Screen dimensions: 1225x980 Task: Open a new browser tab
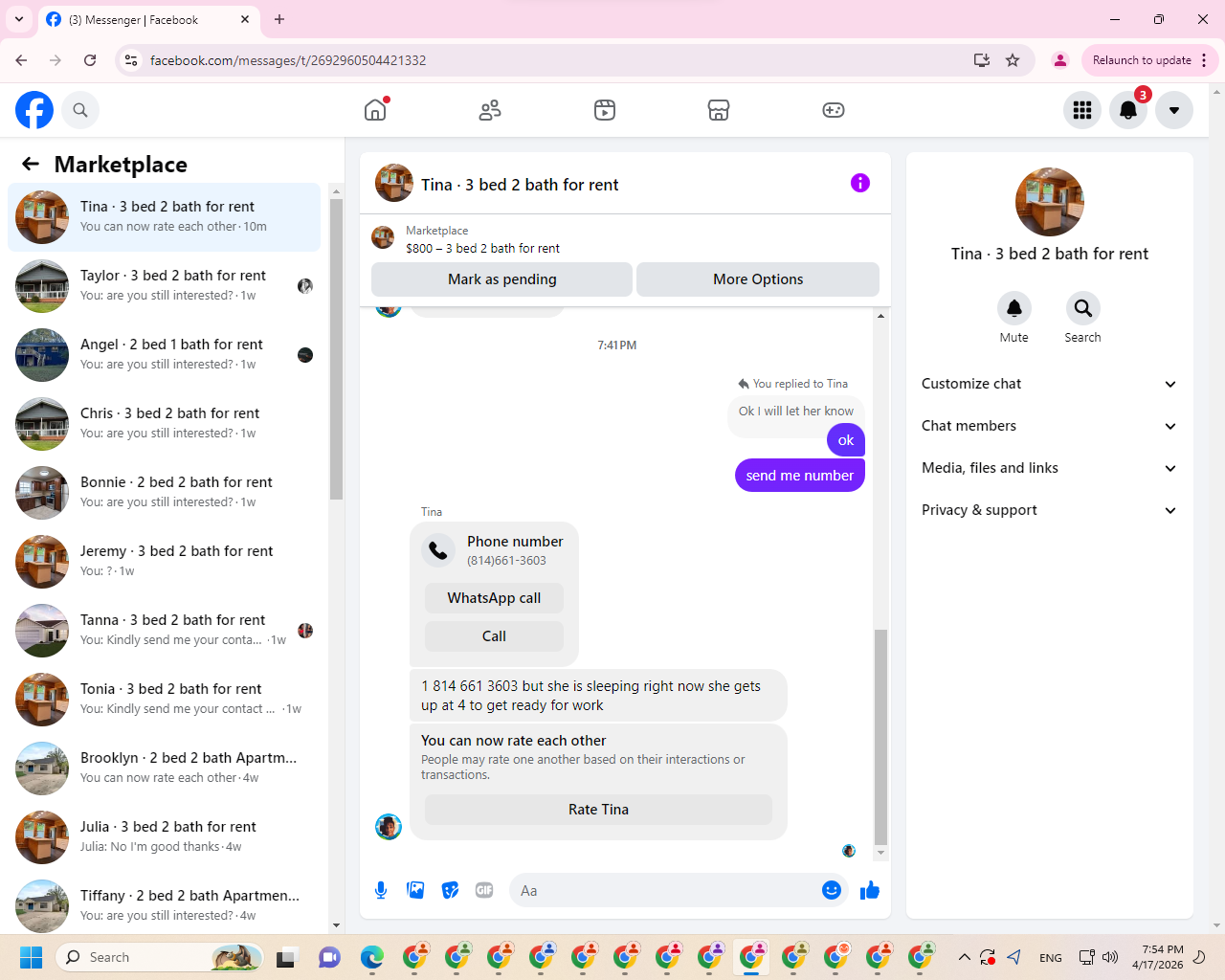279,19
